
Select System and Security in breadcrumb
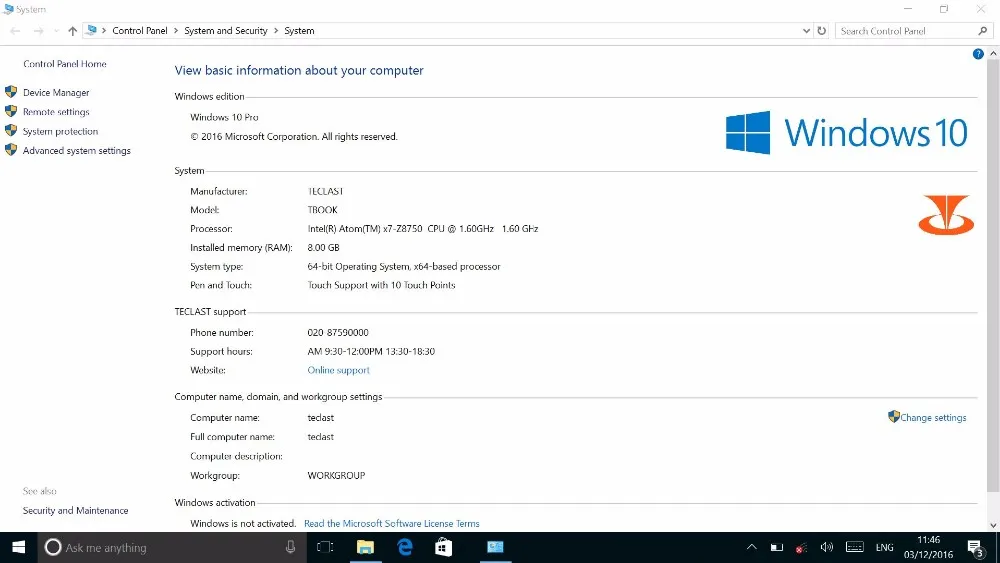coord(226,31)
